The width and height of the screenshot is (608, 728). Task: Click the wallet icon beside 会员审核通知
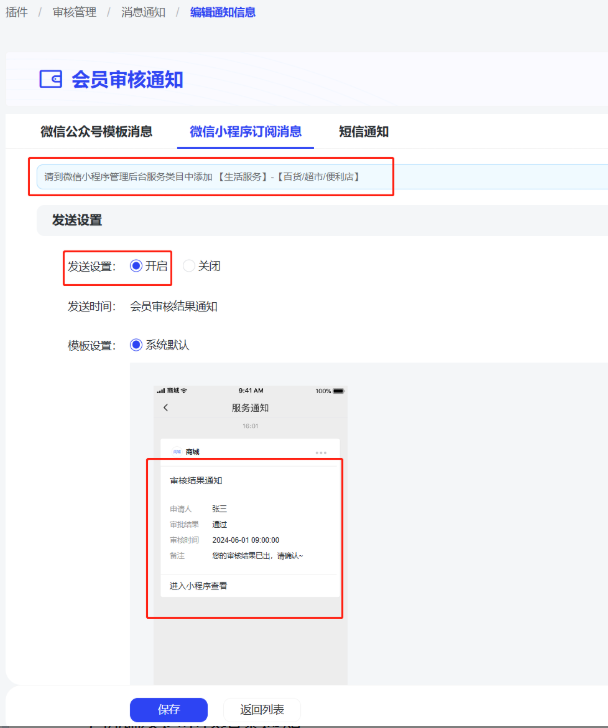51,79
